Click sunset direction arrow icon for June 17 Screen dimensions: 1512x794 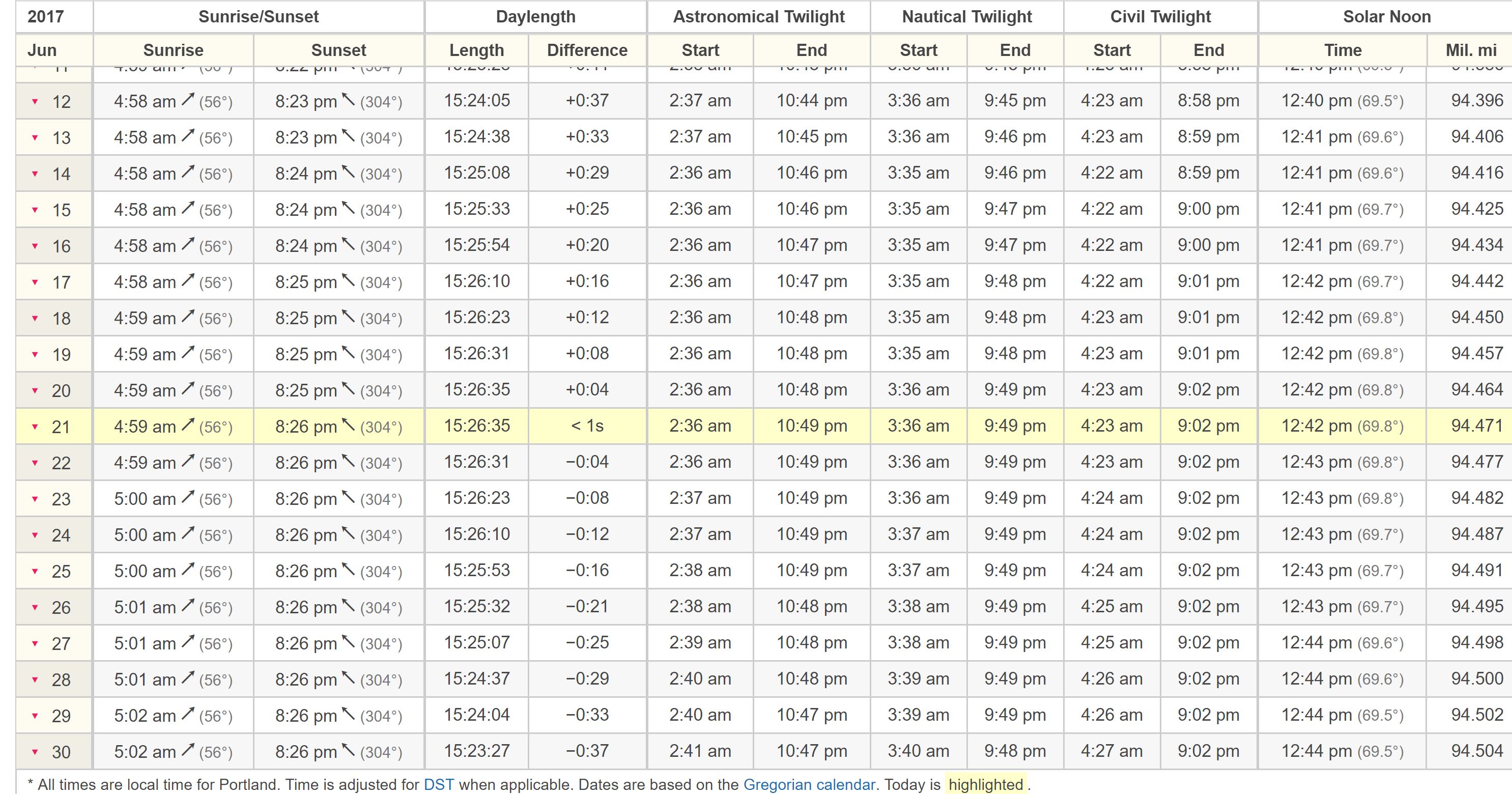pos(349,280)
